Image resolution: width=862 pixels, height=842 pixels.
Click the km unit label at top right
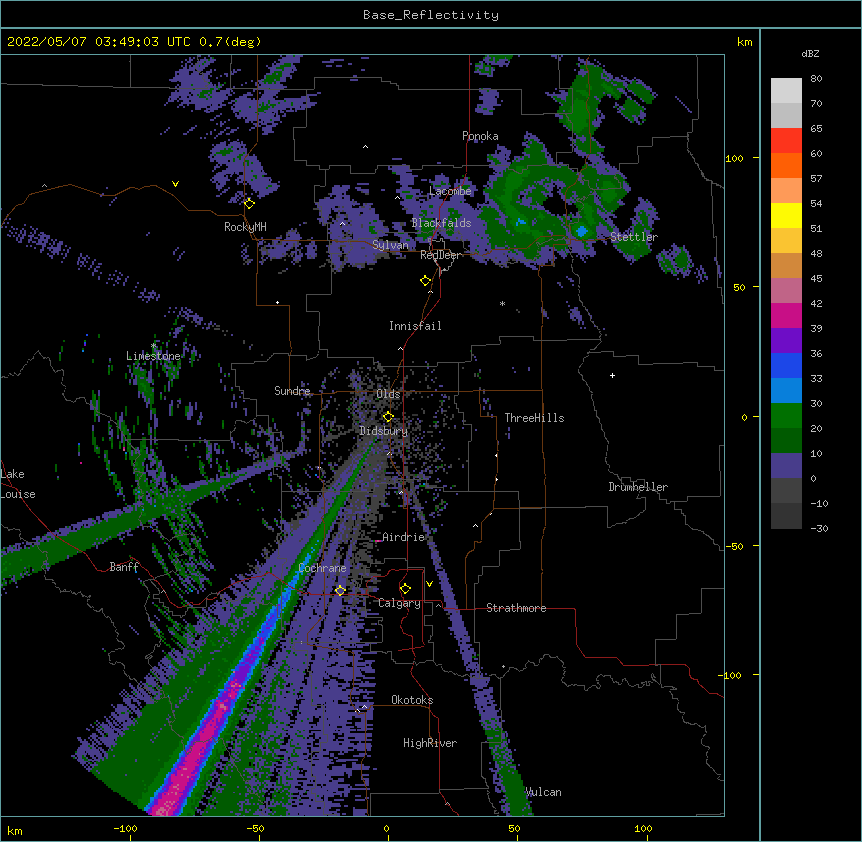point(744,42)
